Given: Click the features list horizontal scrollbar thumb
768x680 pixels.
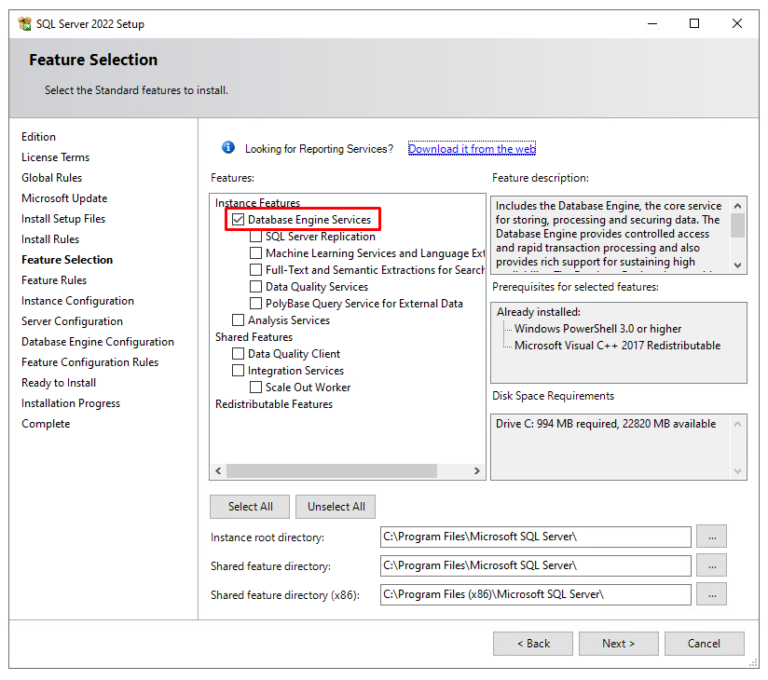Looking at the screenshot, I should (x=332, y=471).
